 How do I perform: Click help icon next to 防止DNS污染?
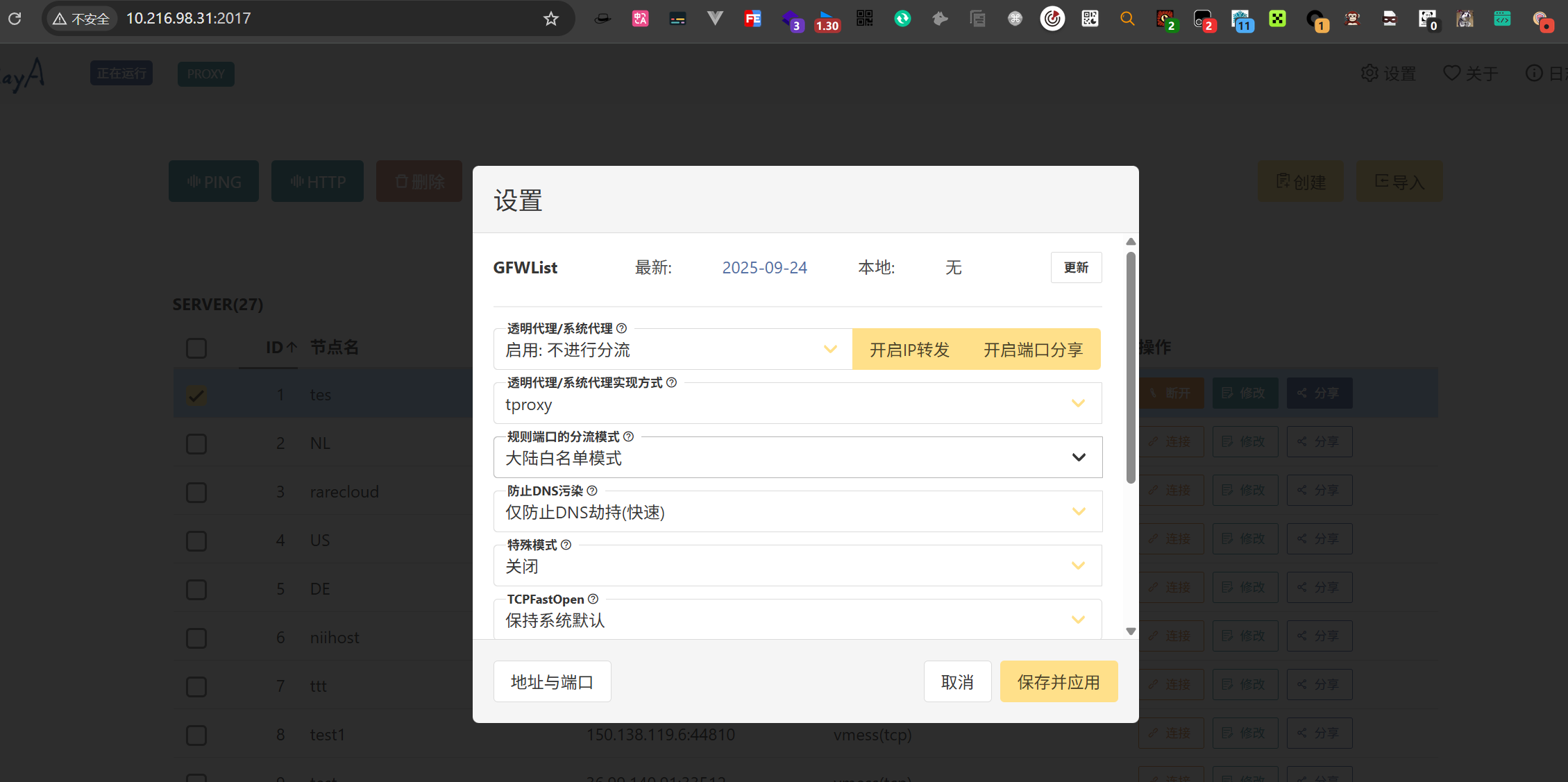[x=591, y=491]
